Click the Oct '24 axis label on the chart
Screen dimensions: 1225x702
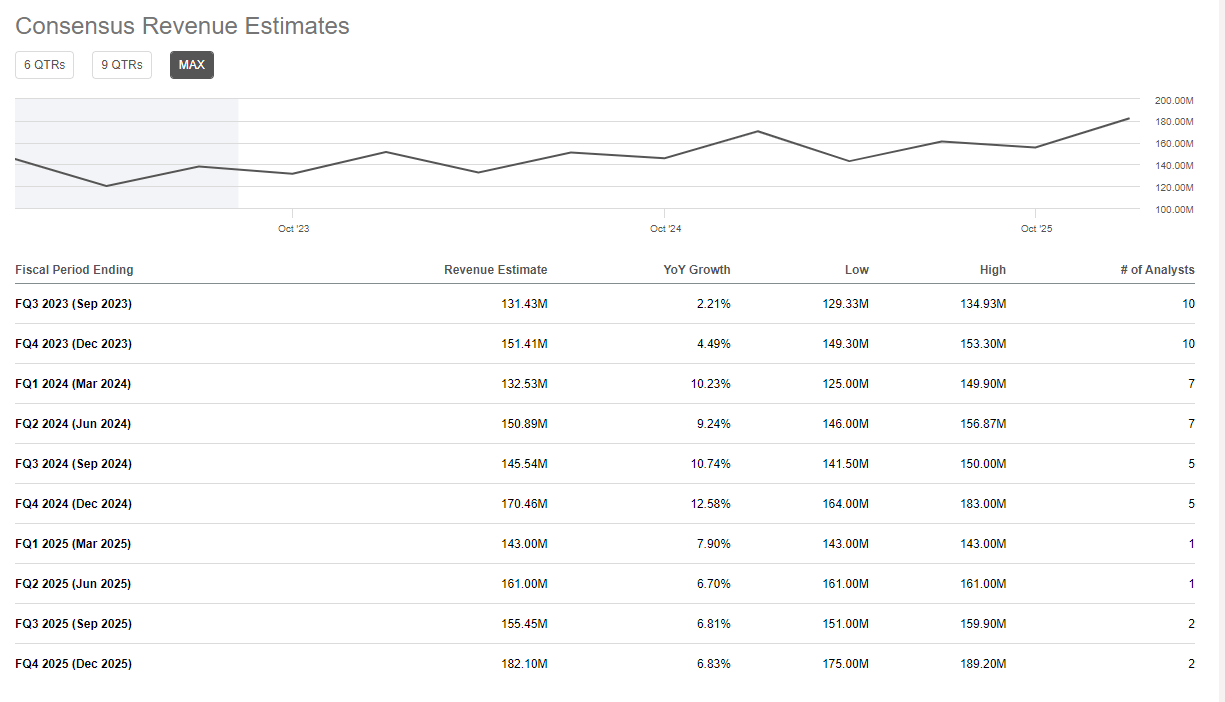coord(666,228)
